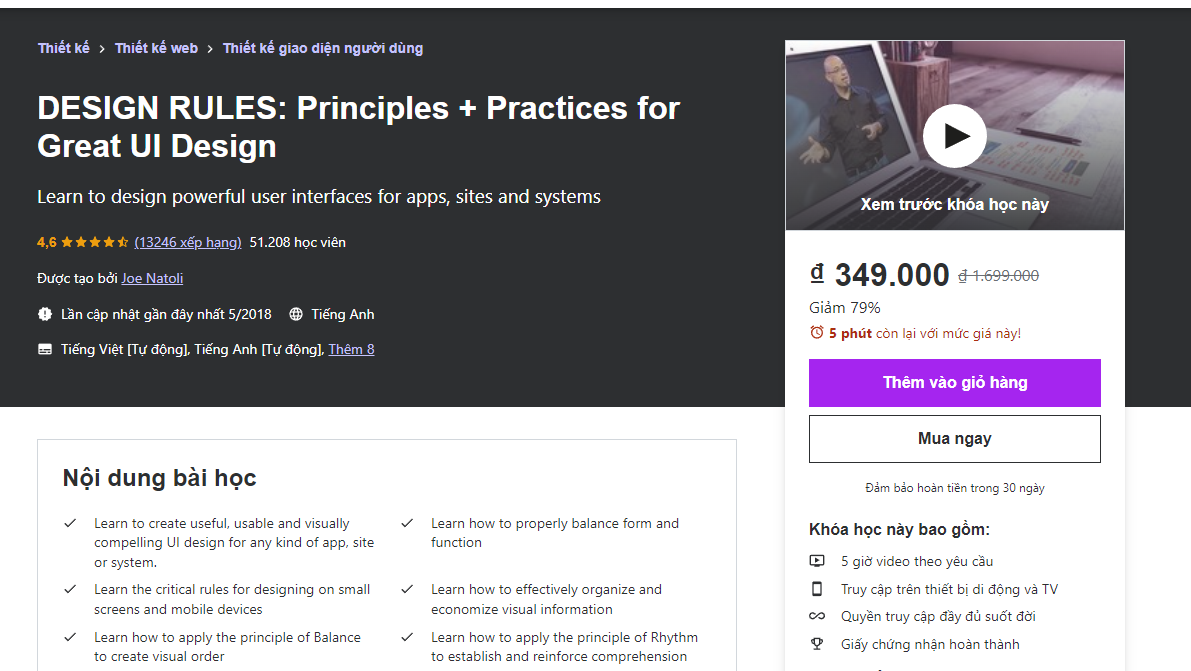
Task: Open the Thiết kế giao diện người dùng breadcrumb
Action: pyautogui.click(x=323, y=47)
